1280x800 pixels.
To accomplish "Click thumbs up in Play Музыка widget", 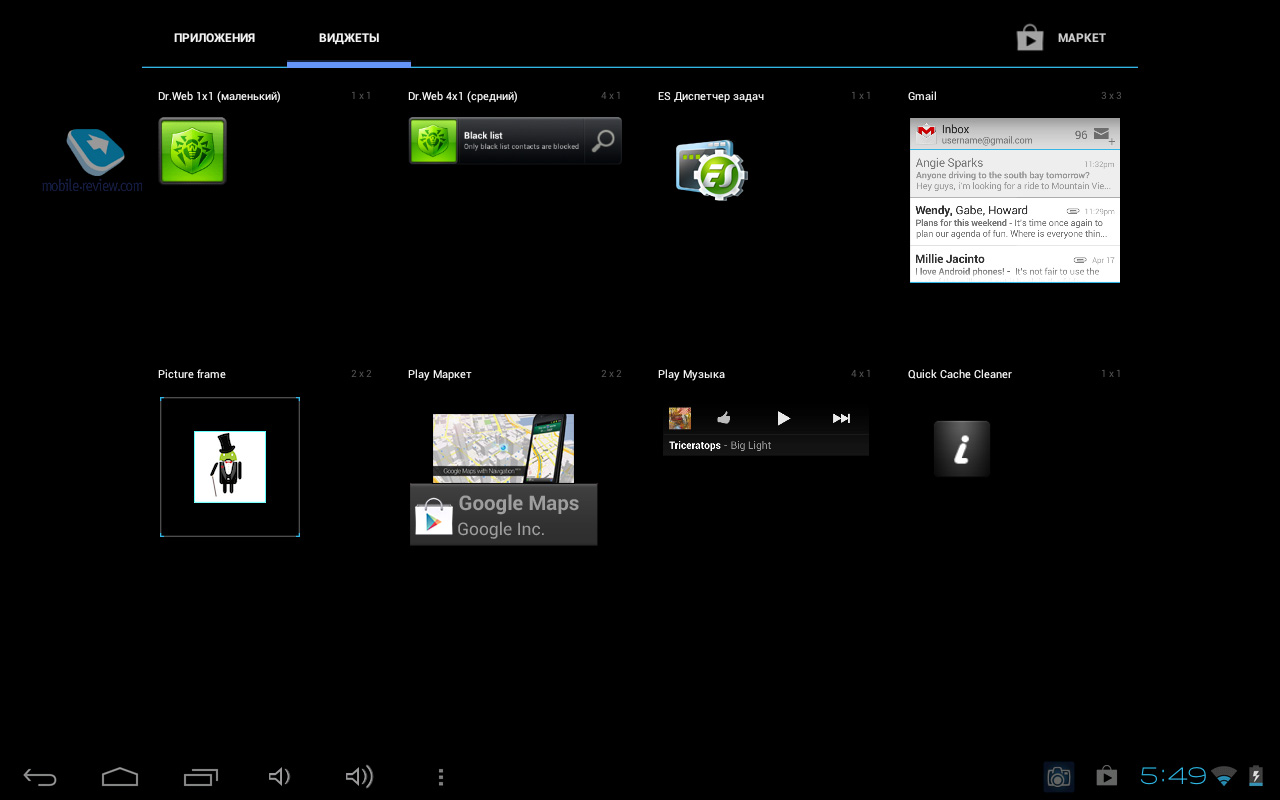I will pos(724,418).
